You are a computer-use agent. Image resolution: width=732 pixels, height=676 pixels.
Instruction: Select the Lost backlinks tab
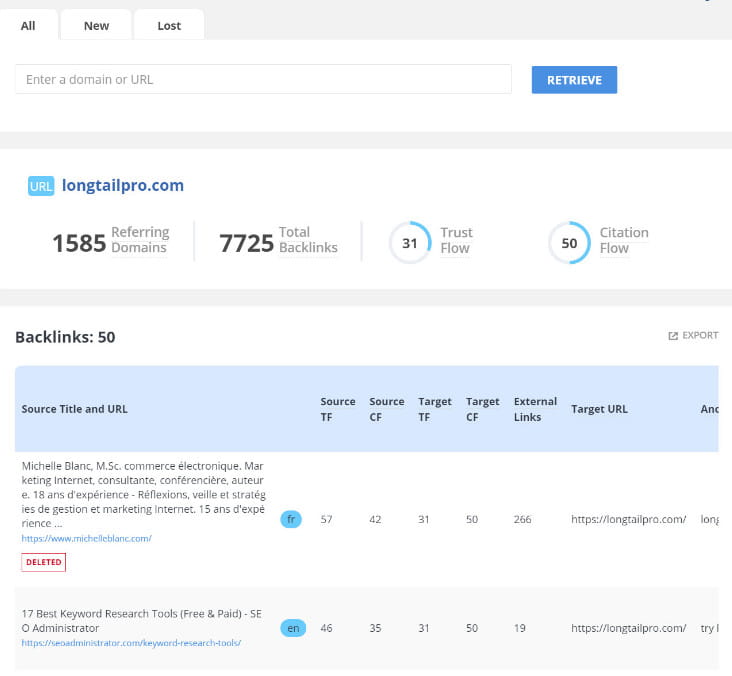click(169, 26)
